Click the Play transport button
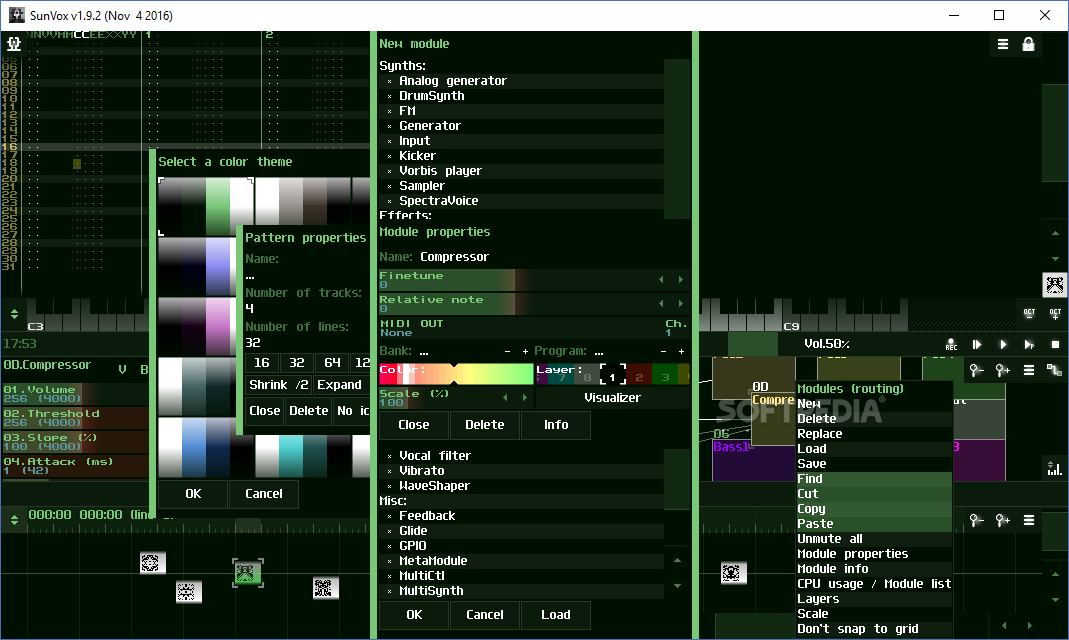The image size is (1069, 640). tap(1003, 344)
